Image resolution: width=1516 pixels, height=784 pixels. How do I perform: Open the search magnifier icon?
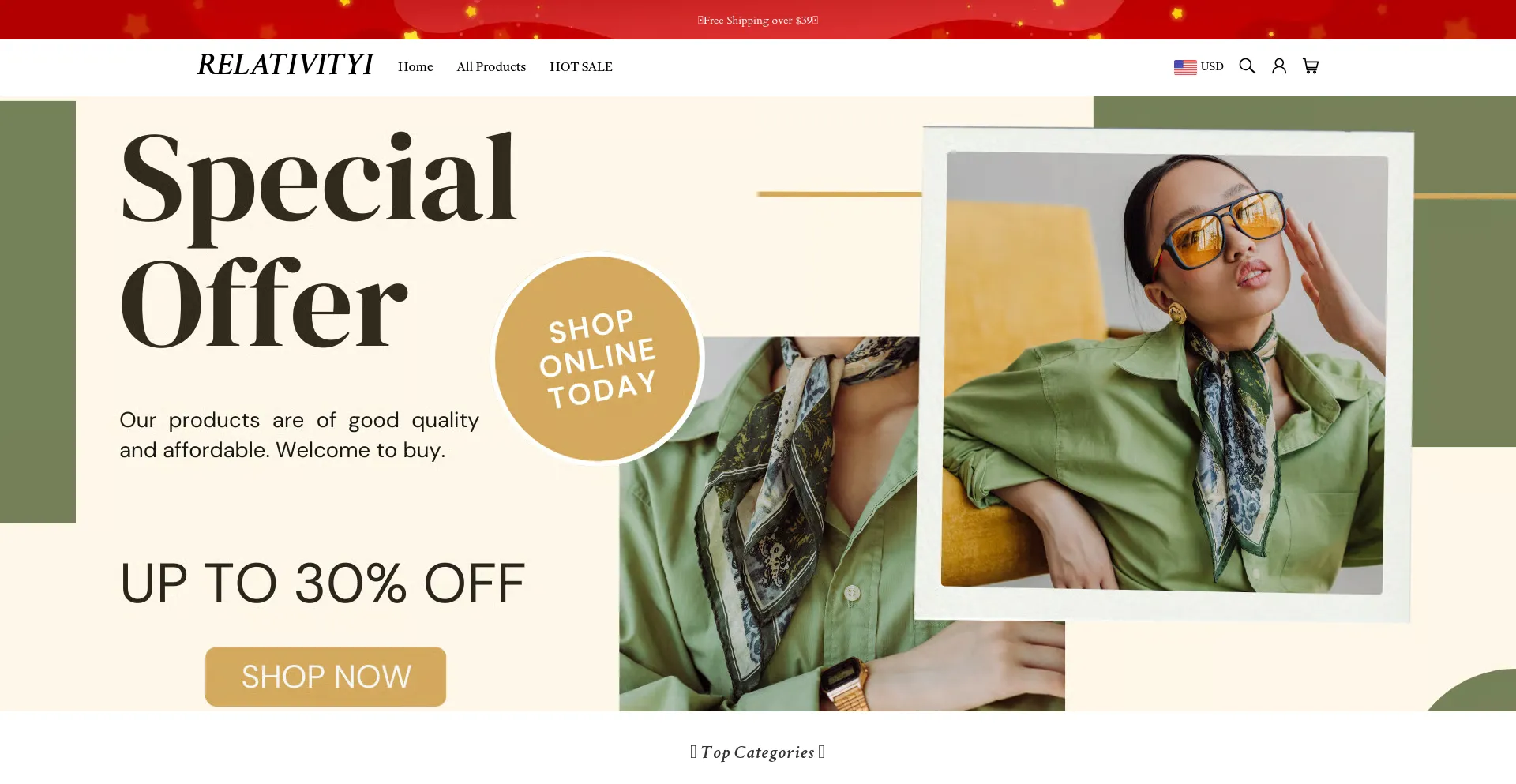tap(1247, 66)
